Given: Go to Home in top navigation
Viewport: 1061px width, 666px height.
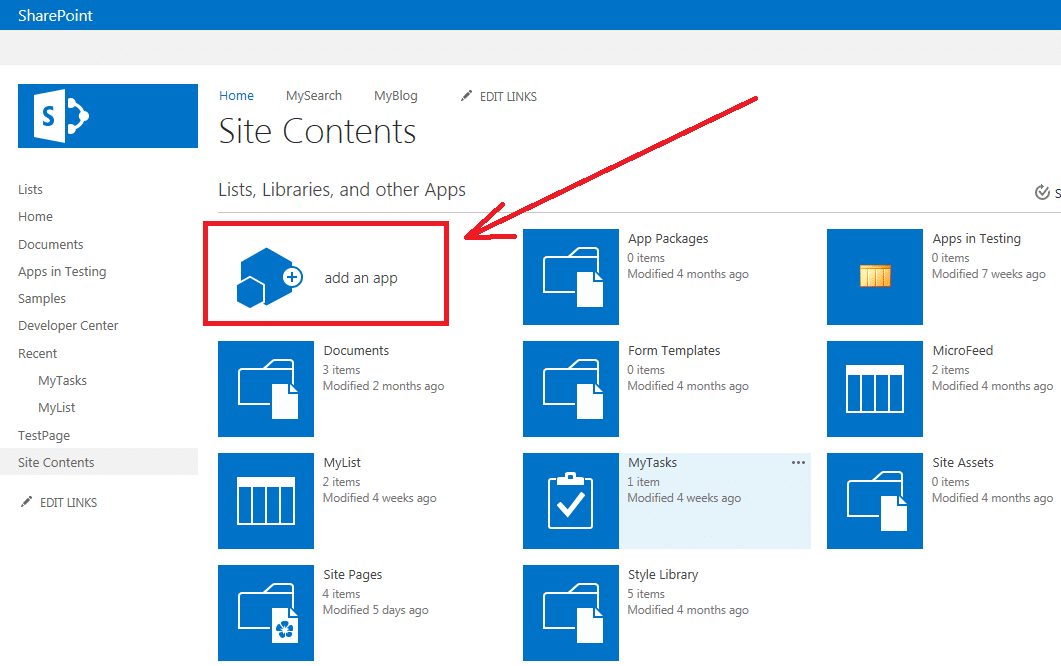Looking at the screenshot, I should click(x=236, y=95).
